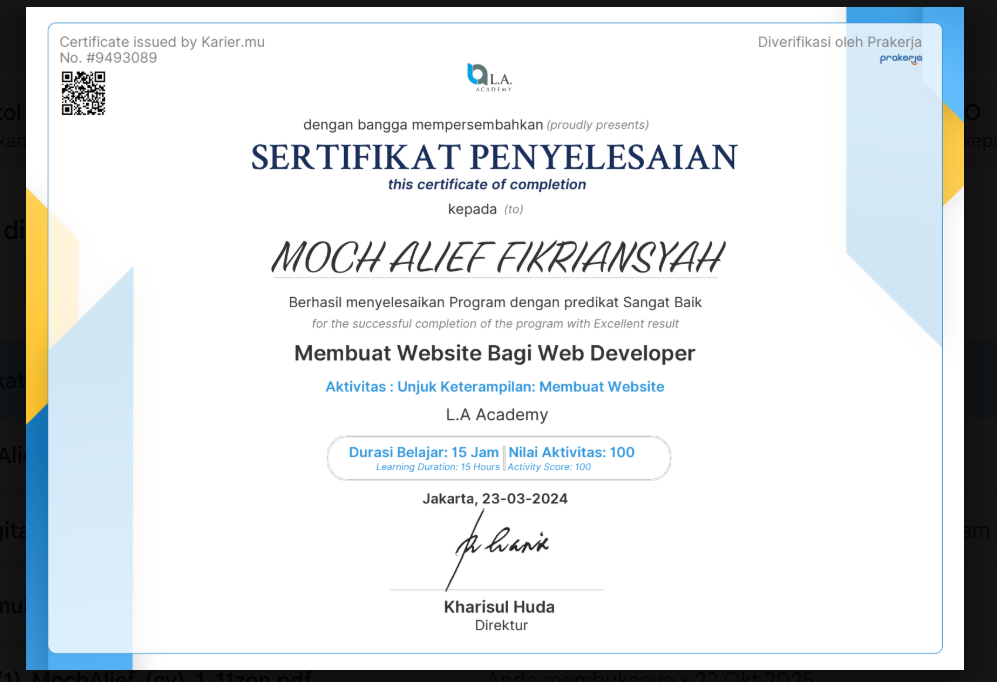Click the 'Direktur' title
This screenshot has height=682, width=997.
[501, 625]
